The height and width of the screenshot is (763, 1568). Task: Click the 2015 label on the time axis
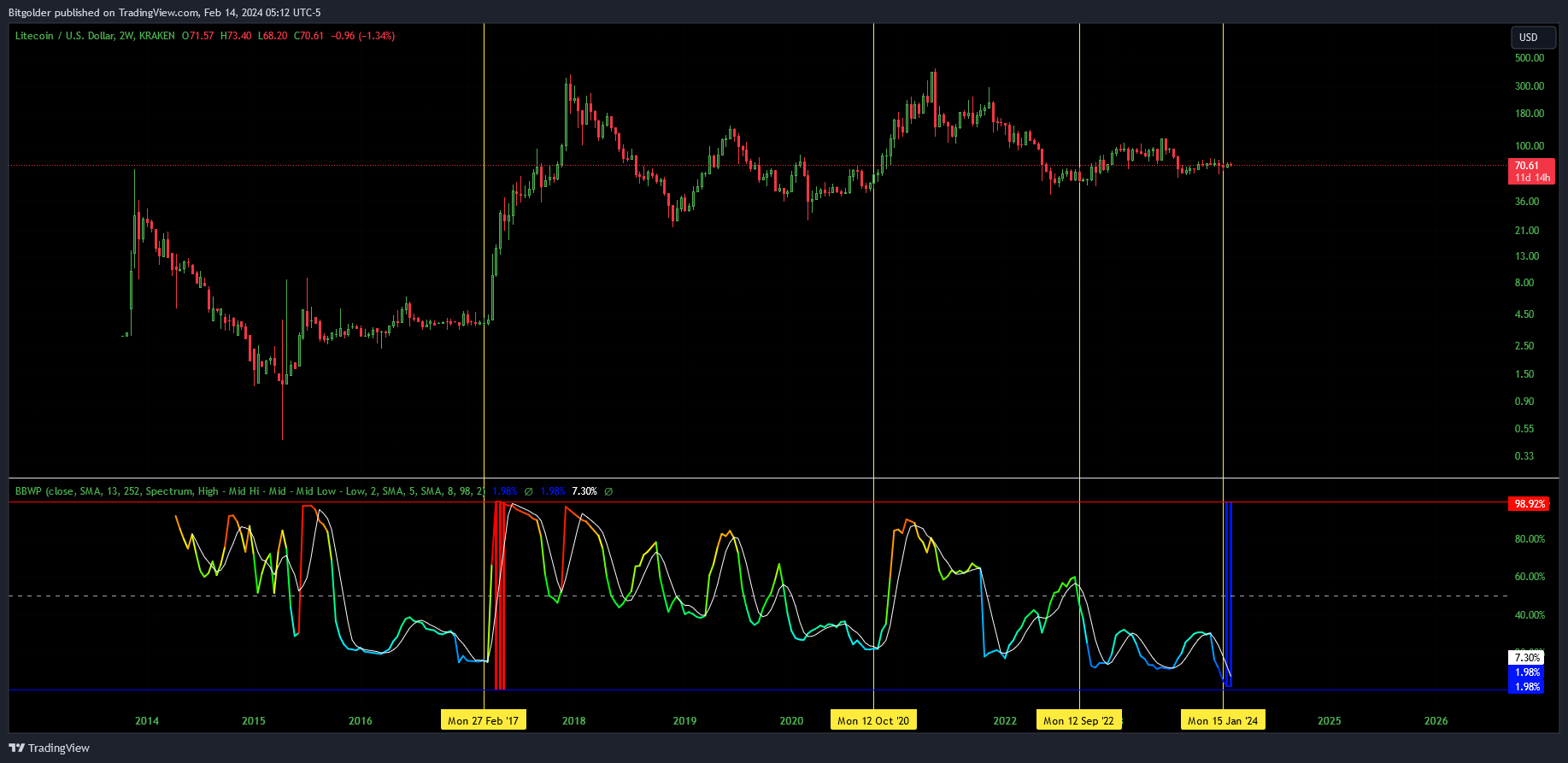click(x=254, y=721)
